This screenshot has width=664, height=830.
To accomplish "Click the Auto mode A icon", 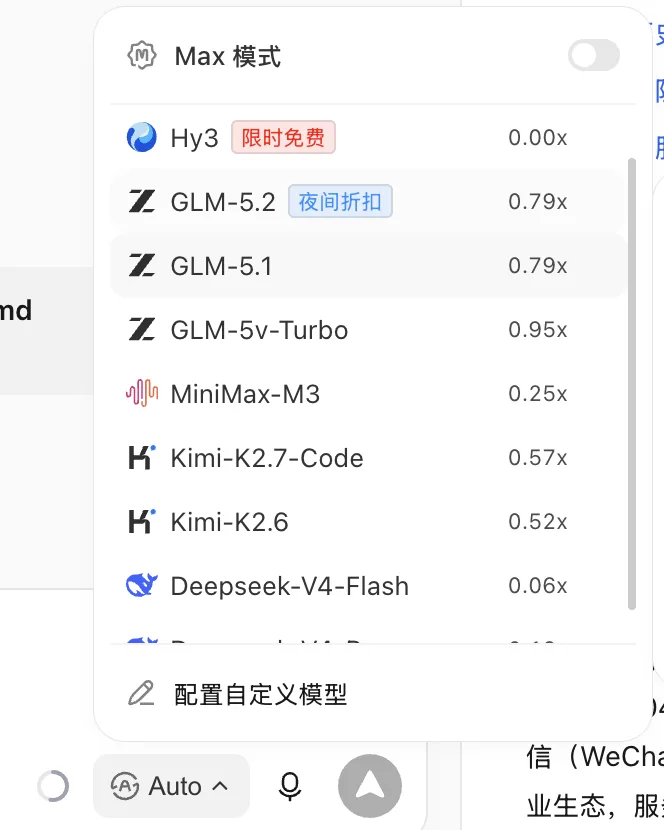I will click(x=125, y=786).
